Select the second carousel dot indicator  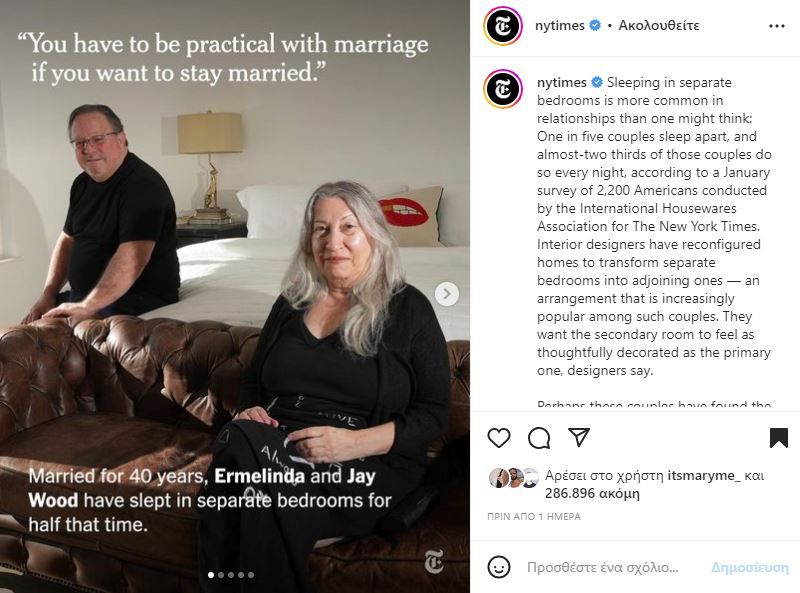pyautogui.click(x=221, y=575)
